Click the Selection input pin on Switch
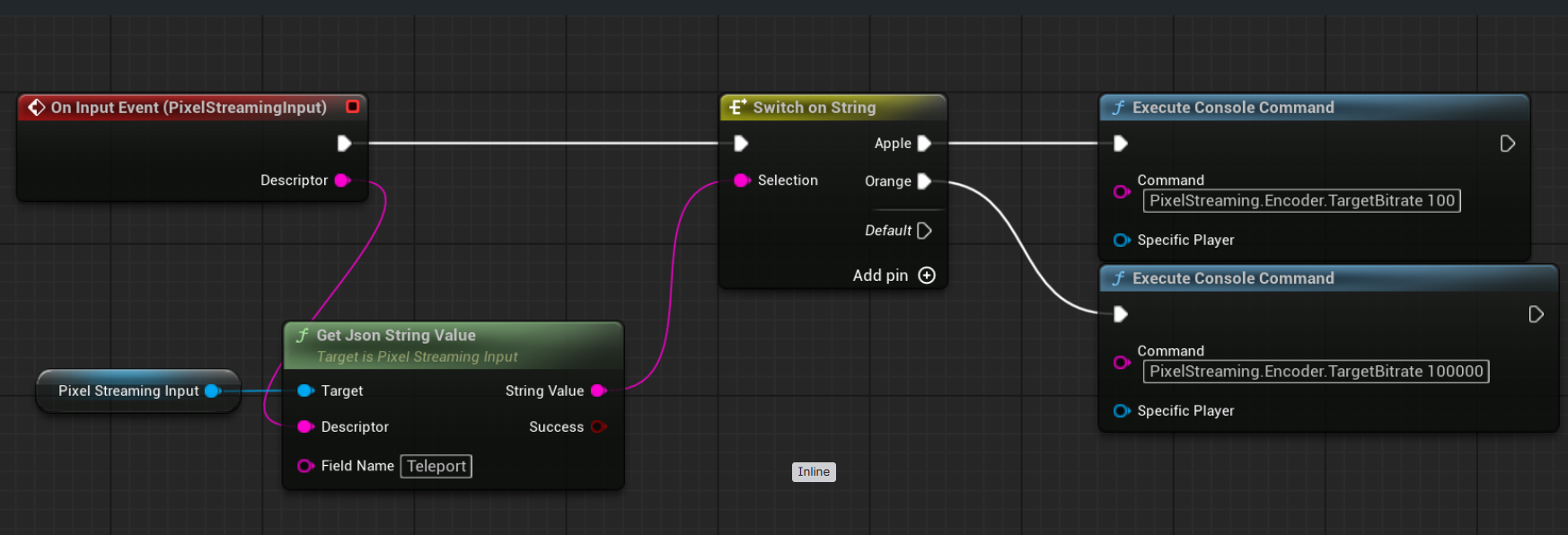 click(x=742, y=180)
